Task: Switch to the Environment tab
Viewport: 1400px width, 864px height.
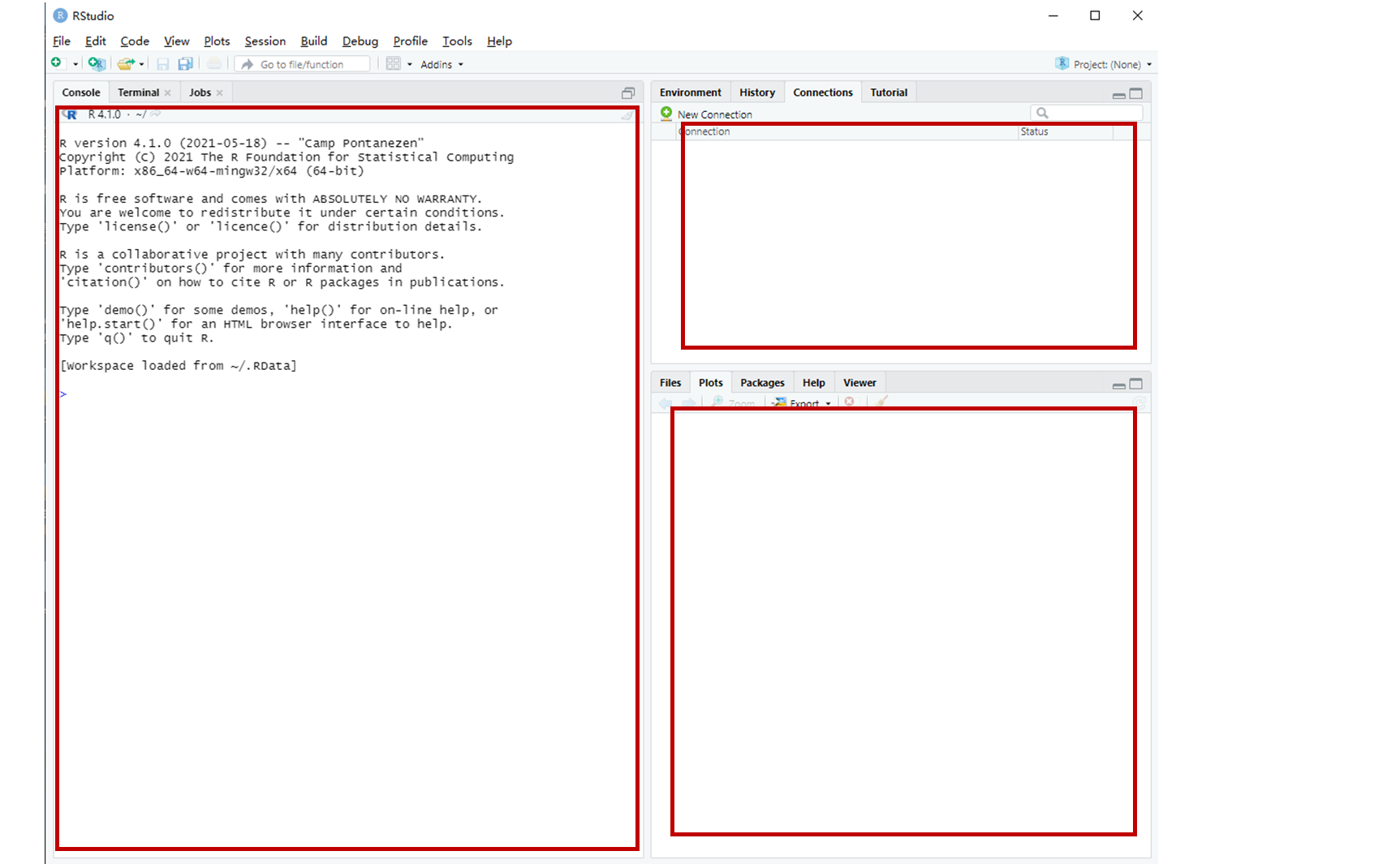Action: [690, 92]
